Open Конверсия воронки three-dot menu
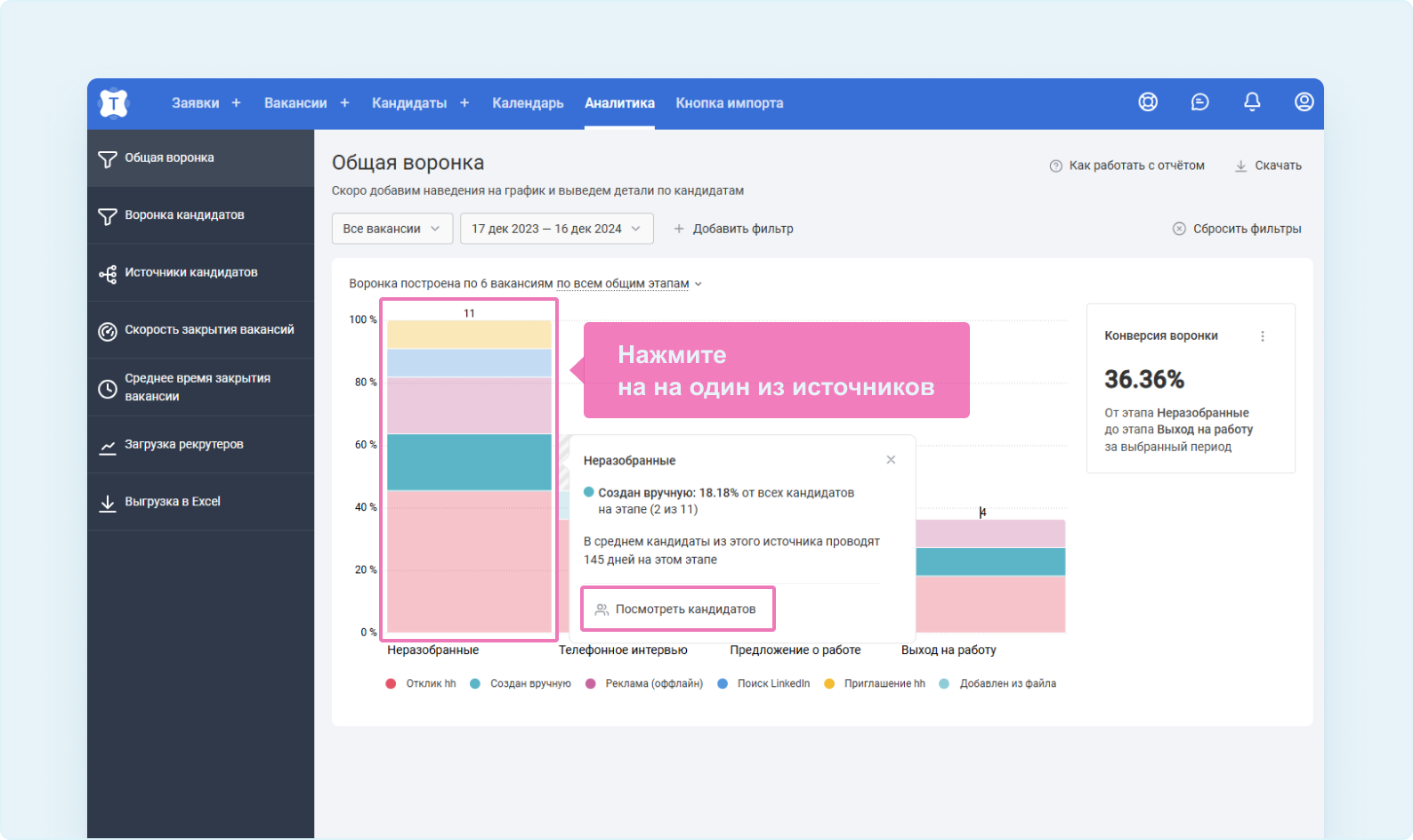 point(1263,336)
